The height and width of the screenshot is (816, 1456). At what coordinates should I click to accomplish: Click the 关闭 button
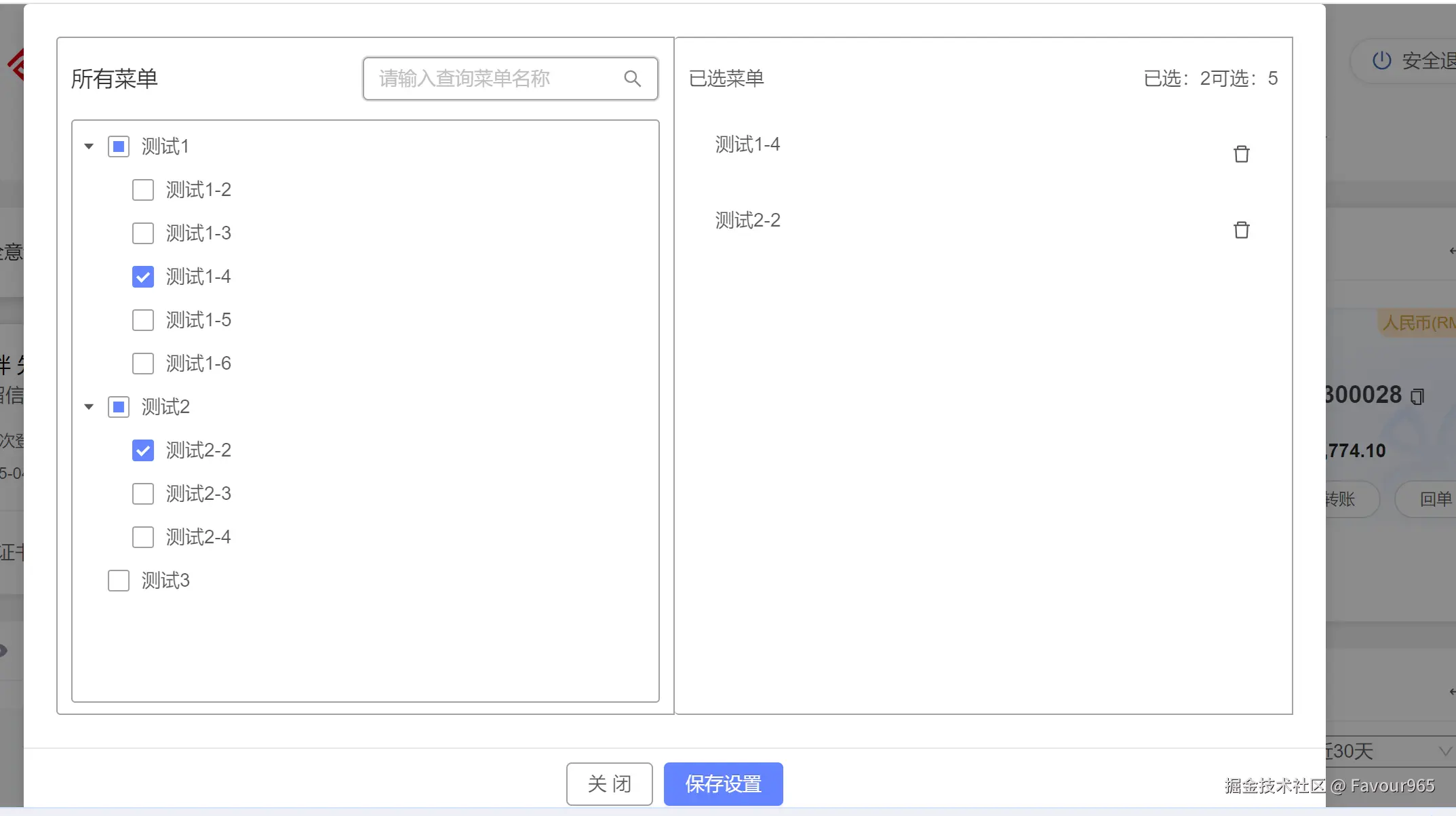[609, 784]
